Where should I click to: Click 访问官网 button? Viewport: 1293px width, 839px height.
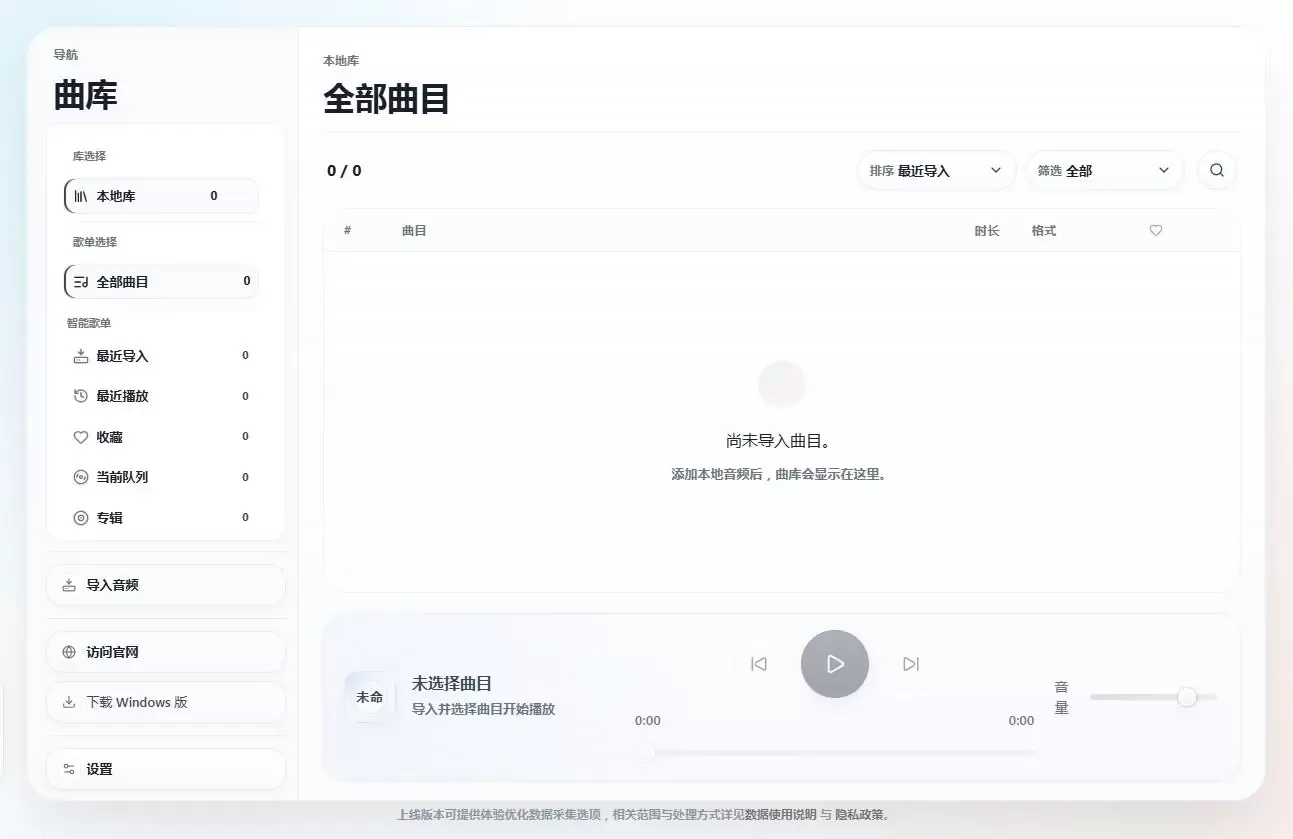pyautogui.click(x=166, y=652)
